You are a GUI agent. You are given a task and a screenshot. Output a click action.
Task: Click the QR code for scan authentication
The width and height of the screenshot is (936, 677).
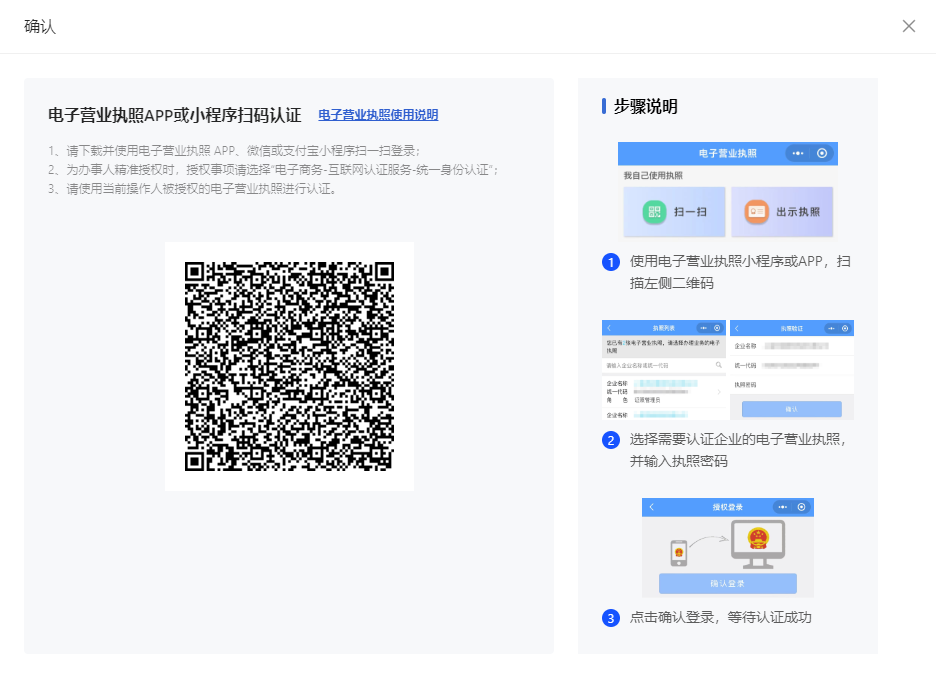(x=290, y=367)
